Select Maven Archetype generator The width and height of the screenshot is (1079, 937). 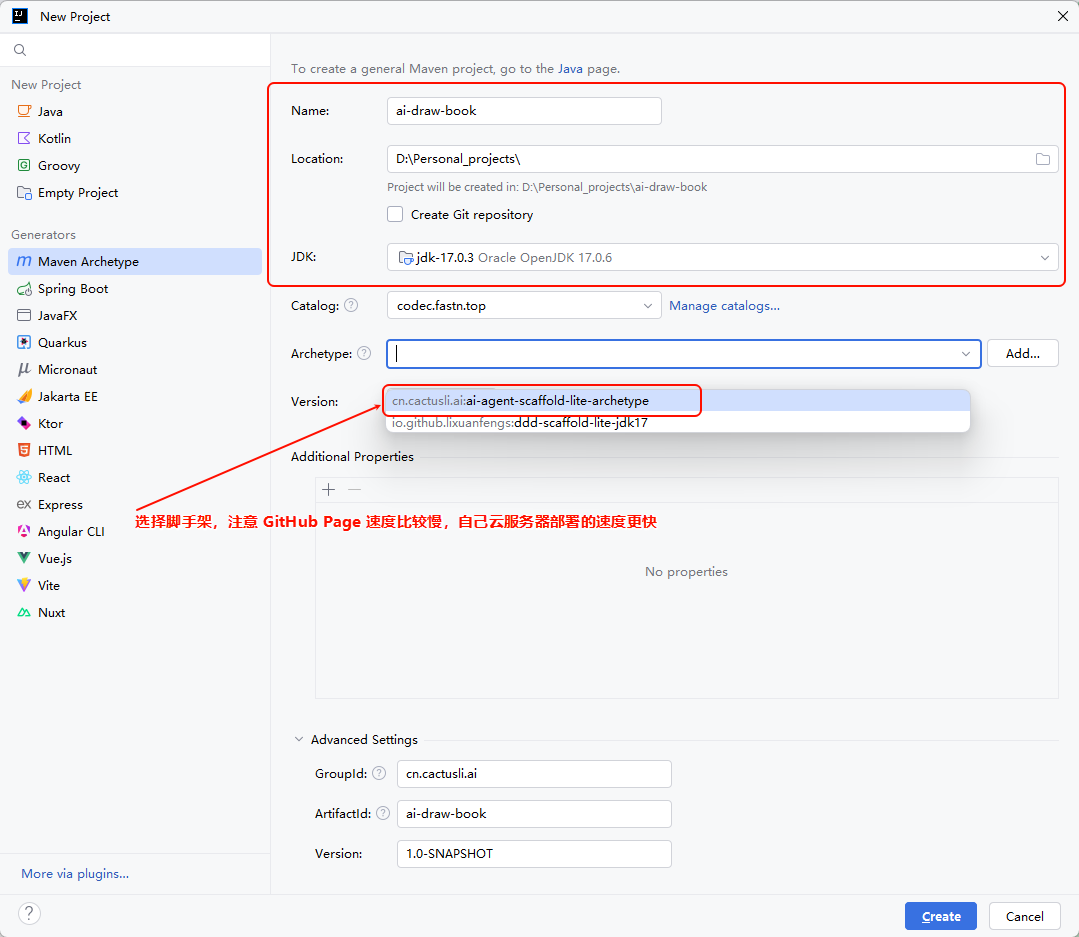135,261
